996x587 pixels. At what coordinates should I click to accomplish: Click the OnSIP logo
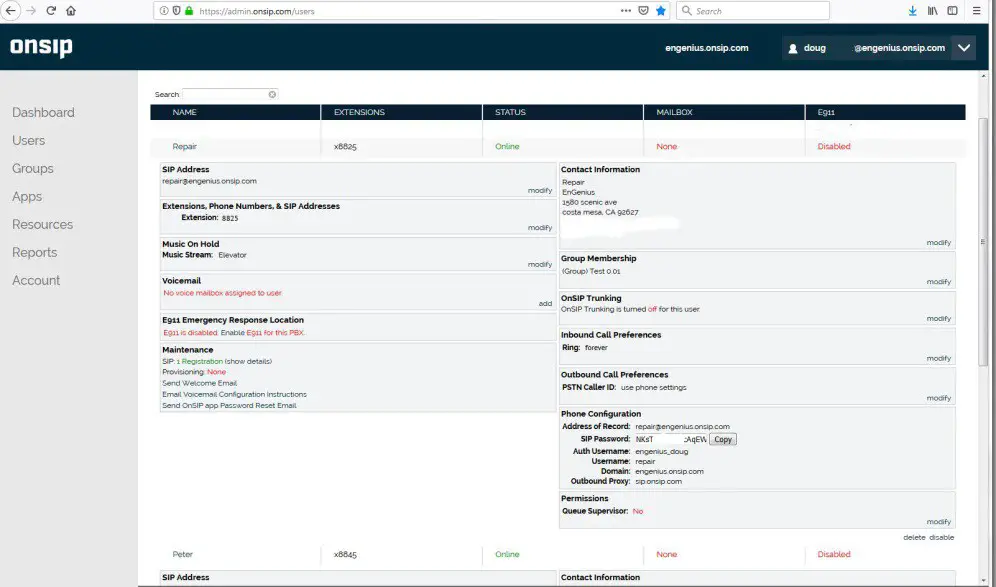pos(41,48)
